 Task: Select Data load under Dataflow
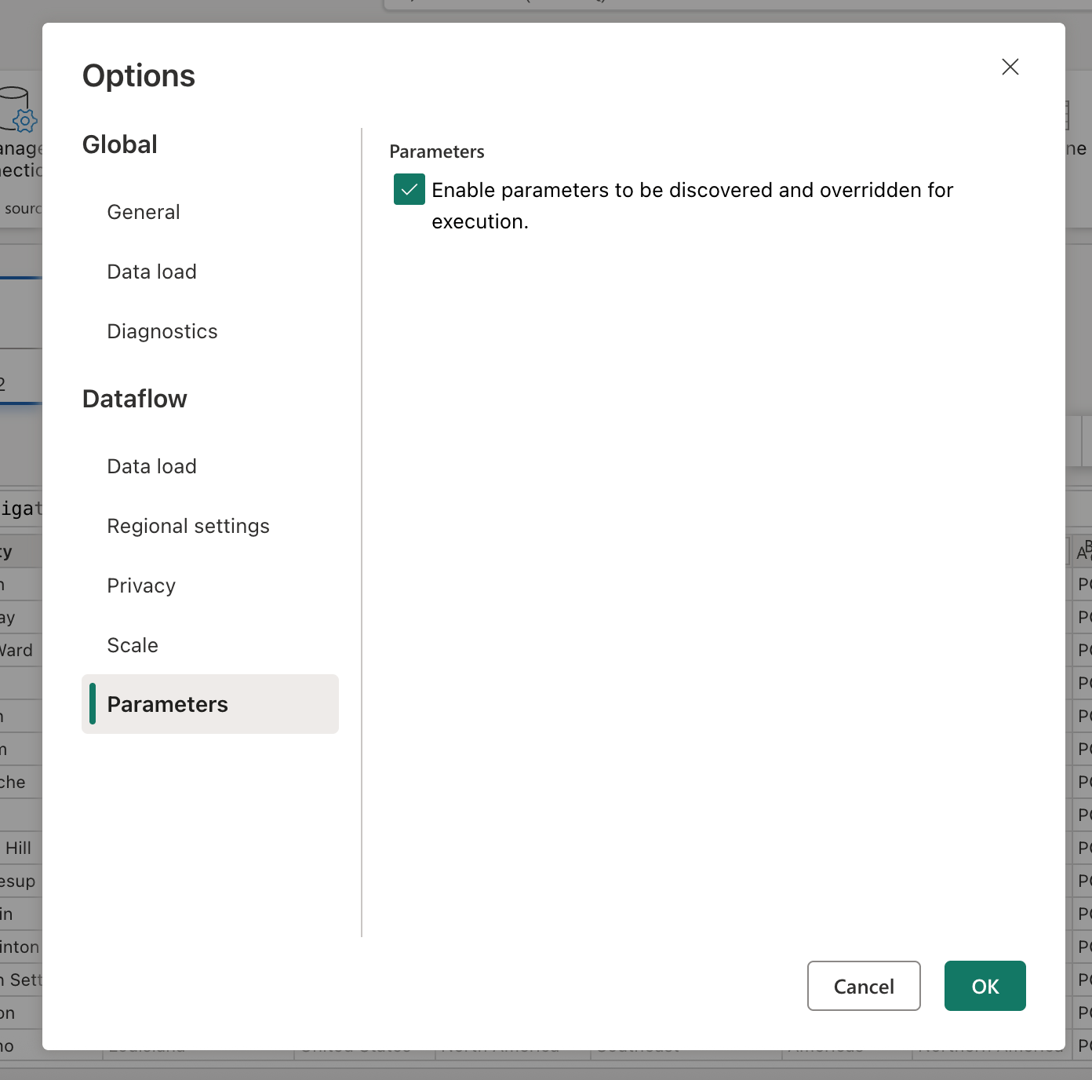[151, 466]
